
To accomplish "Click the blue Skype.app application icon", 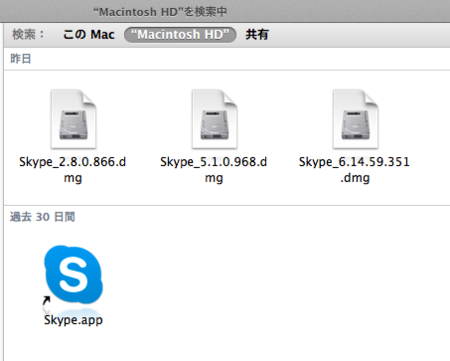I will click(73, 275).
